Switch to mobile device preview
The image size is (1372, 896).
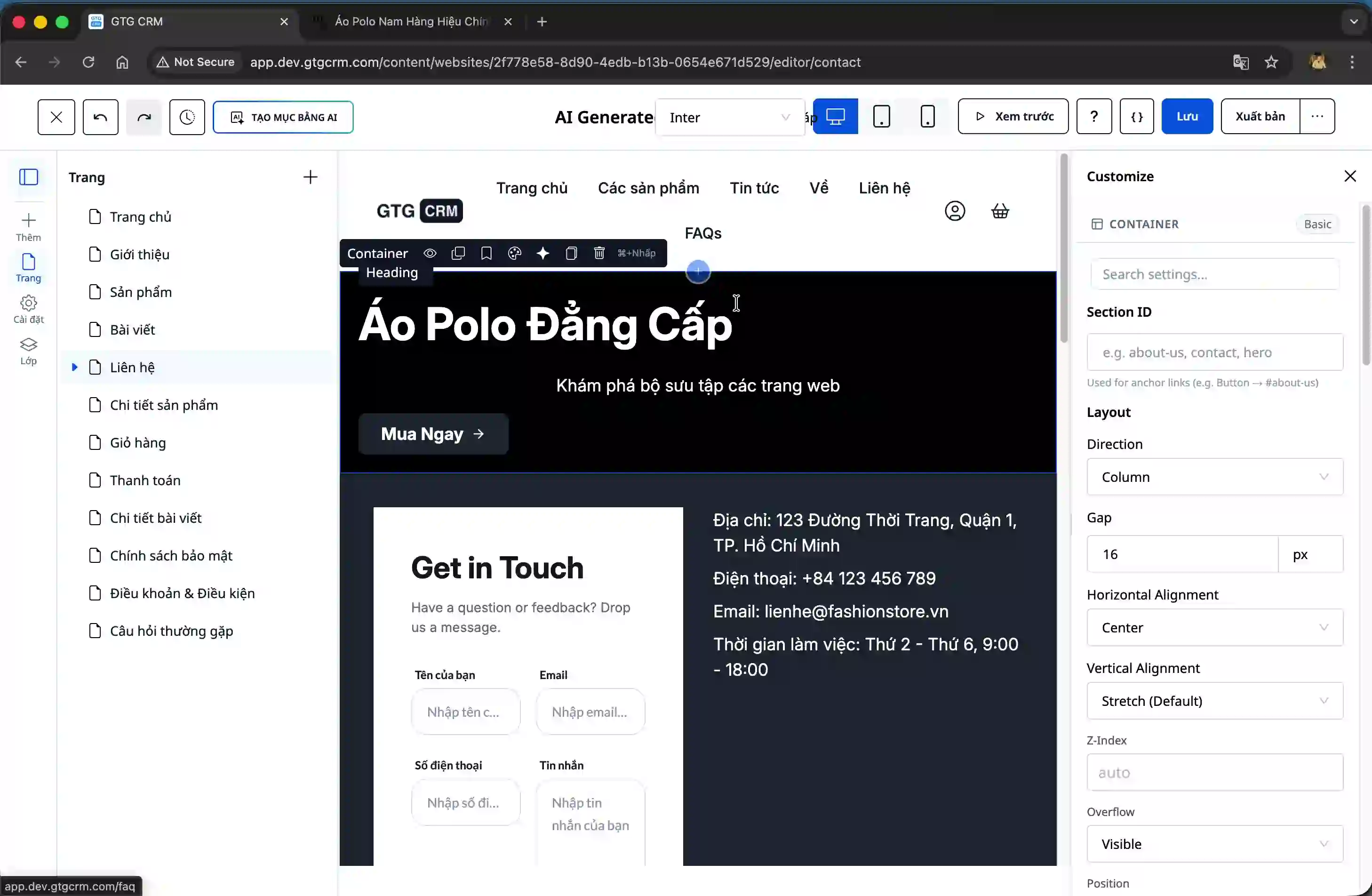[x=927, y=116]
